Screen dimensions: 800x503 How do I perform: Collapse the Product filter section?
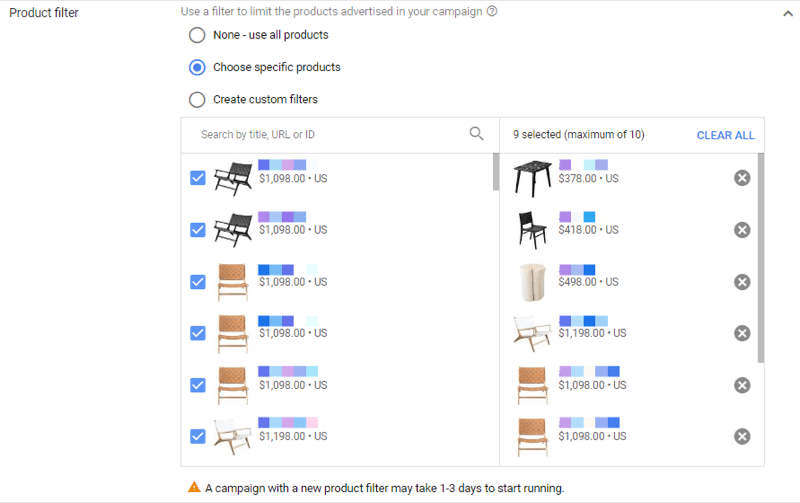[788, 14]
